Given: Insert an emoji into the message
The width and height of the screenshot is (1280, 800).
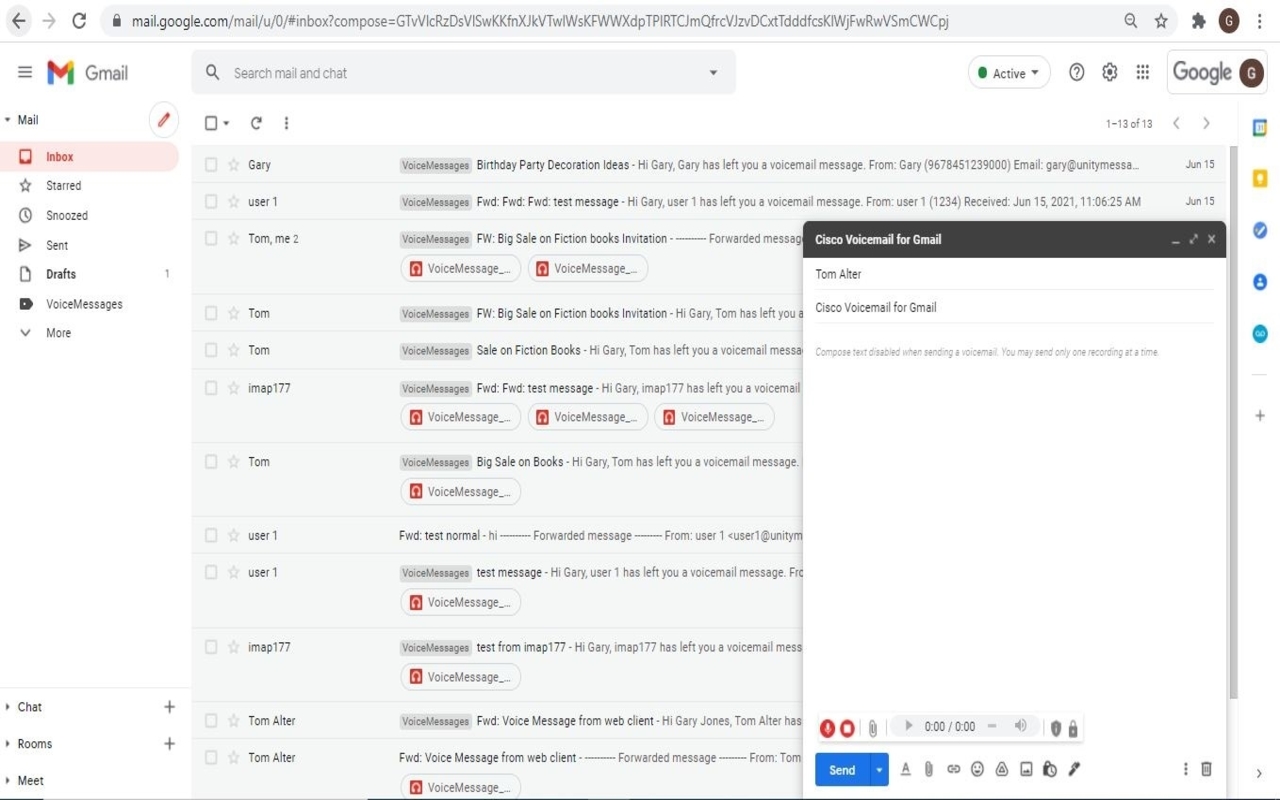Looking at the screenshot, I should tap(977, 768).
